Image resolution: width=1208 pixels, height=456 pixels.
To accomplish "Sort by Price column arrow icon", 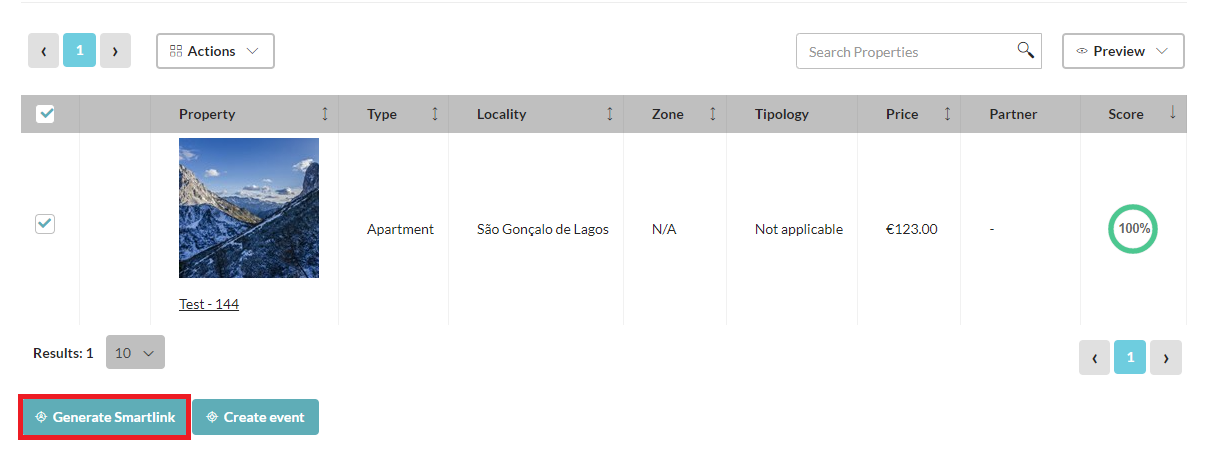I will pos(947,114).
